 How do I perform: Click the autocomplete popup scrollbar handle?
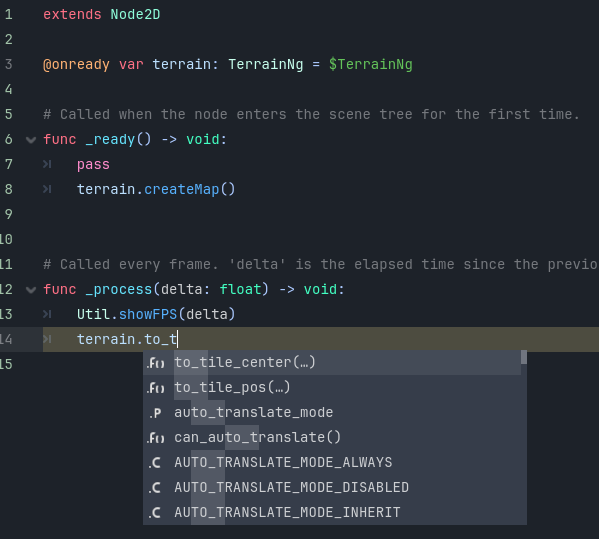tap(524, 358)
